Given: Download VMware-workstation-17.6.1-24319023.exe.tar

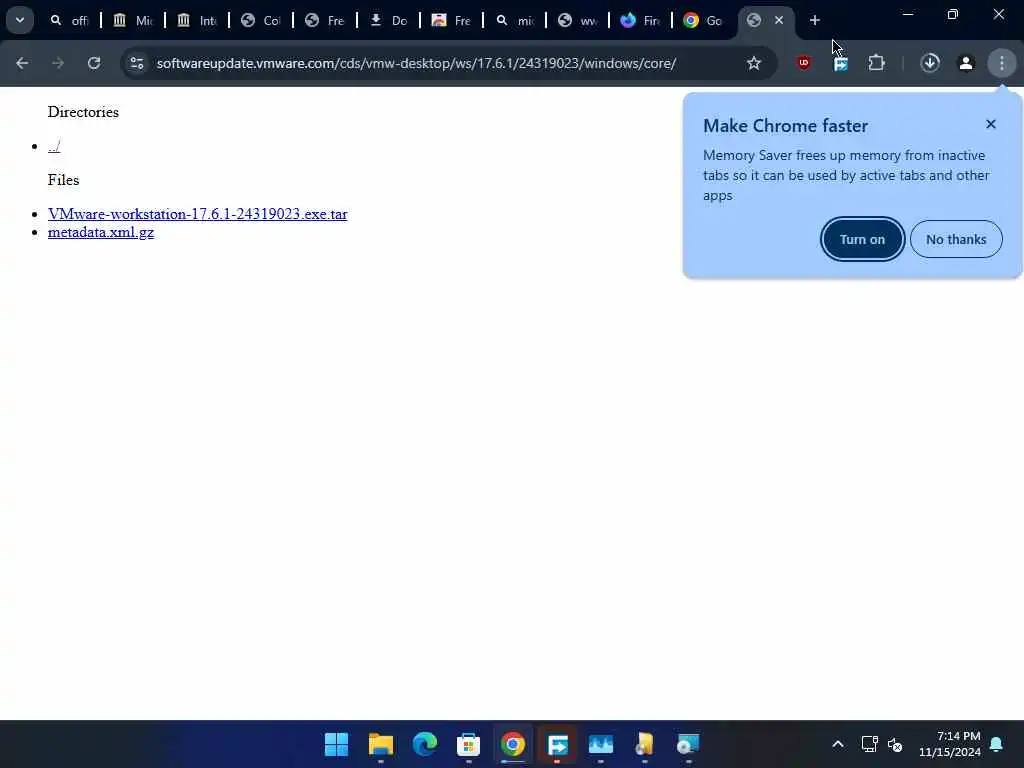Looking at the screenshot, I should click(x=197, y=214).
